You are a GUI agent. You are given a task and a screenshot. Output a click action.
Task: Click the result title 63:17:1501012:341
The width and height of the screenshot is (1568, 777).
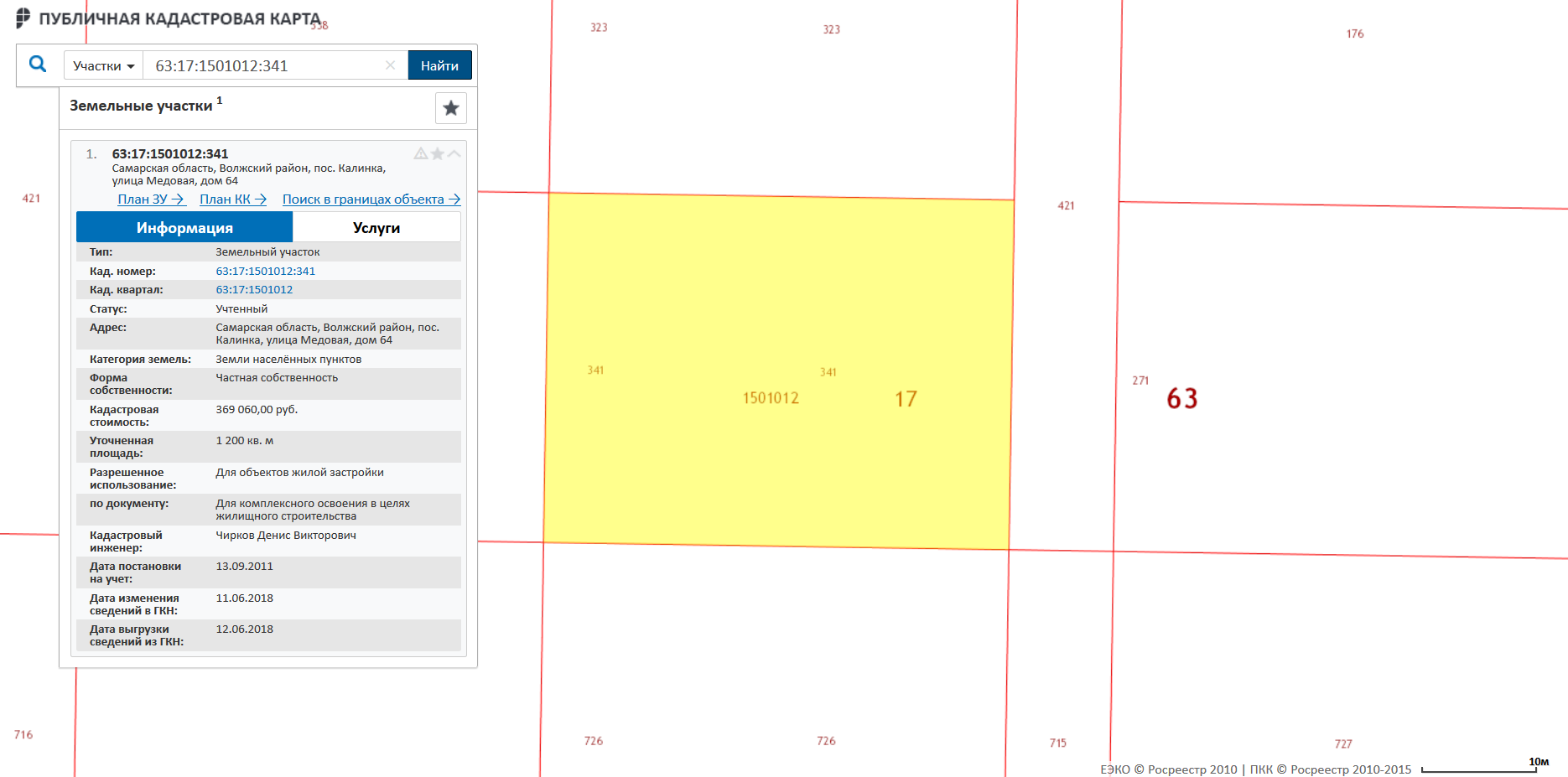(170, 153)
